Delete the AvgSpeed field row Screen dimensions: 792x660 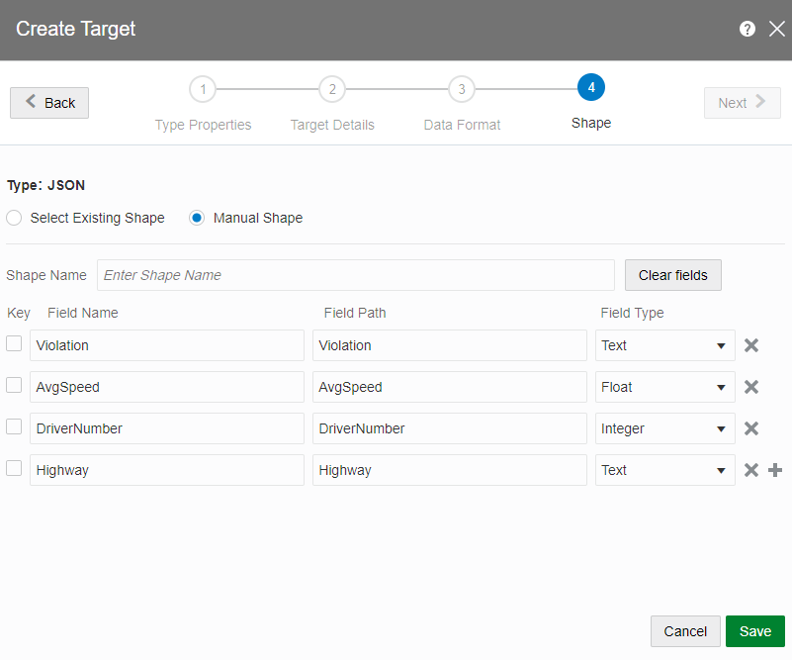pos(752,387)
